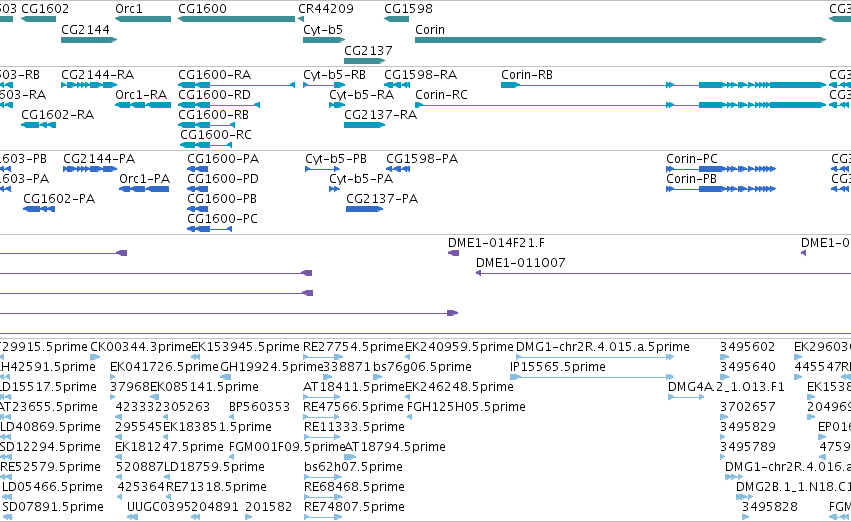Click the EK246248.5prime EST label
The image size is (851, 522).
click(x=459, y=387)
